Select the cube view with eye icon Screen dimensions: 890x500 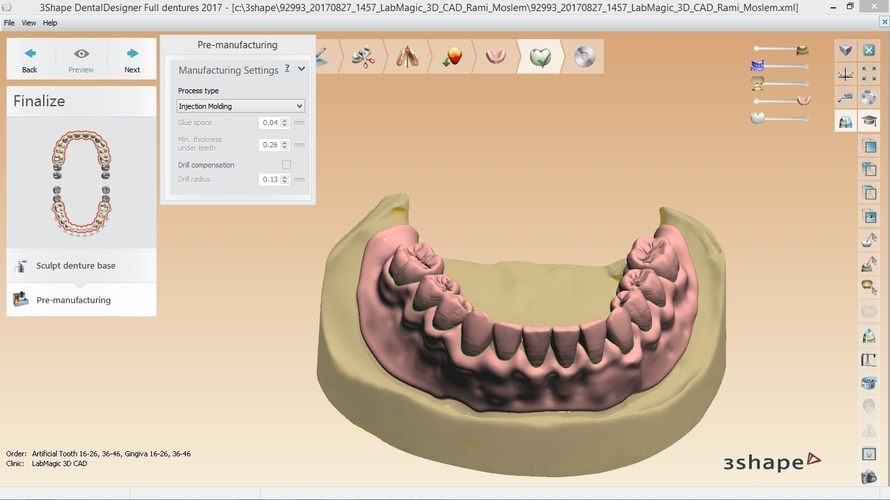869,216
